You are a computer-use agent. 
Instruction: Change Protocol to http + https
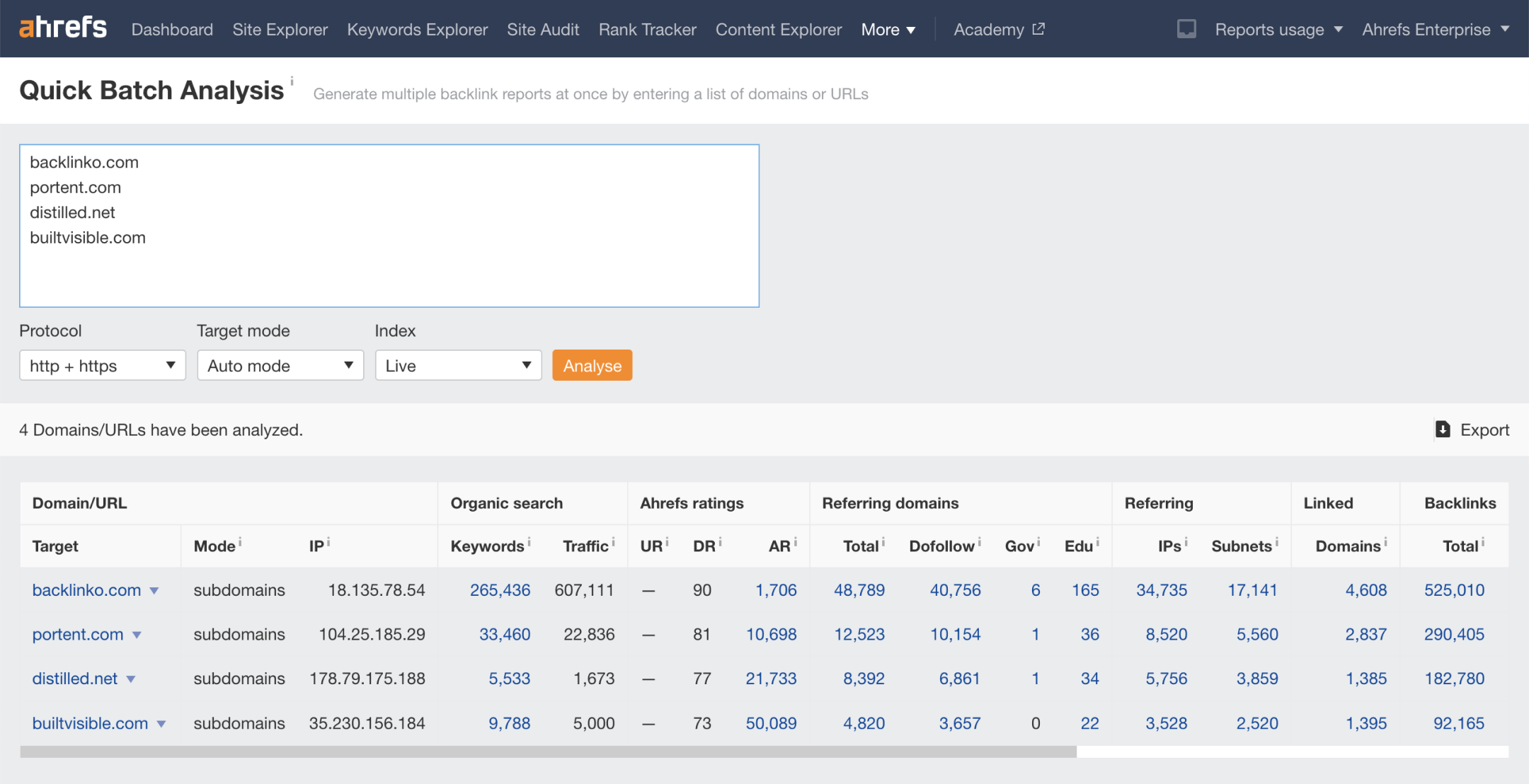[101, 364]
